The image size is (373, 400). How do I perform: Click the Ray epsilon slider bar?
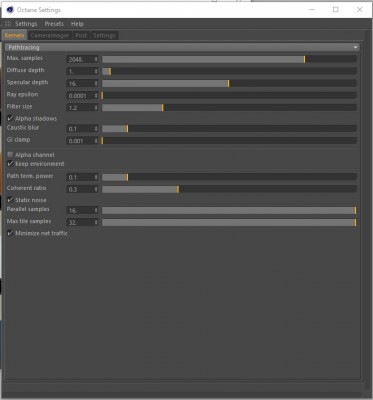click(x=229, y=96)
